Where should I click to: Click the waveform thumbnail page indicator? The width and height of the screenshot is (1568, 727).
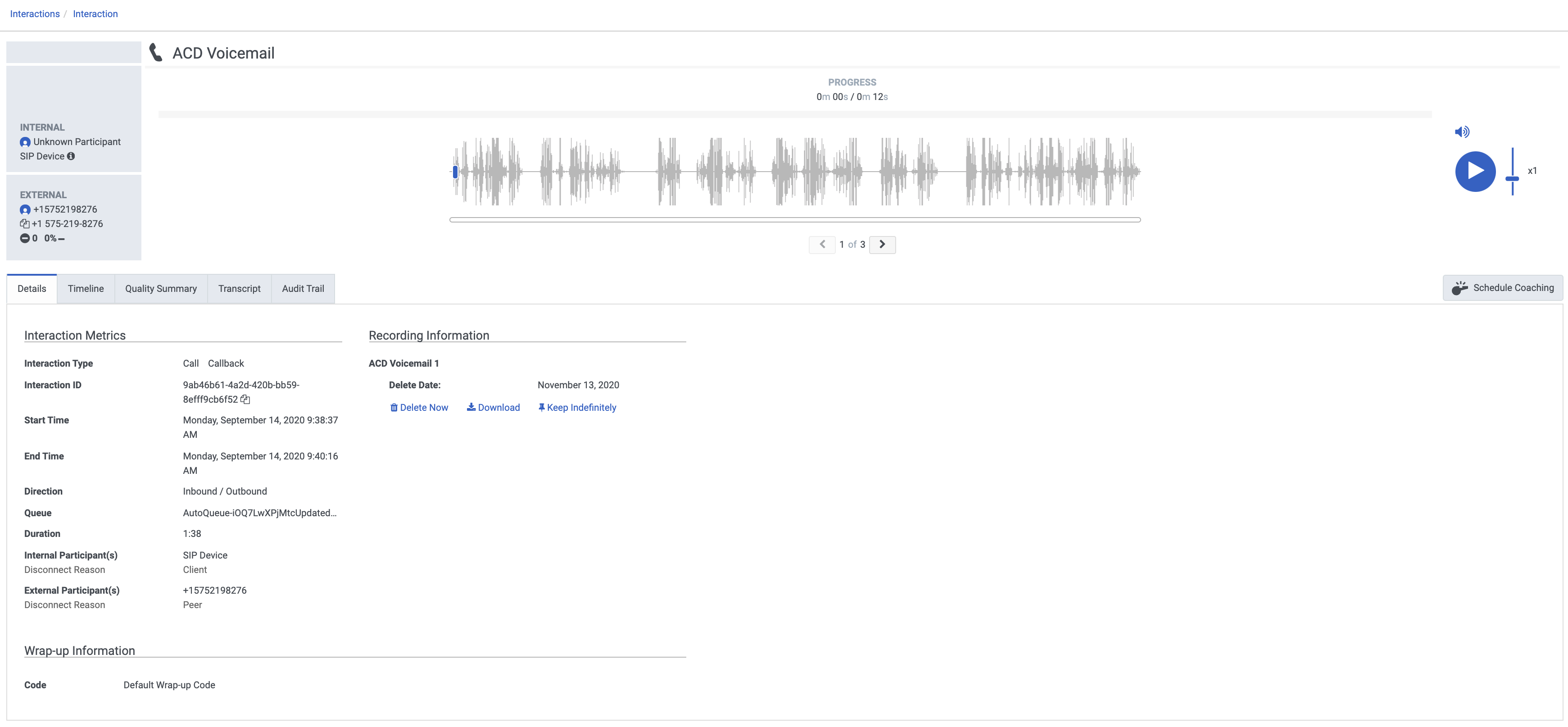tap(851, 244)
